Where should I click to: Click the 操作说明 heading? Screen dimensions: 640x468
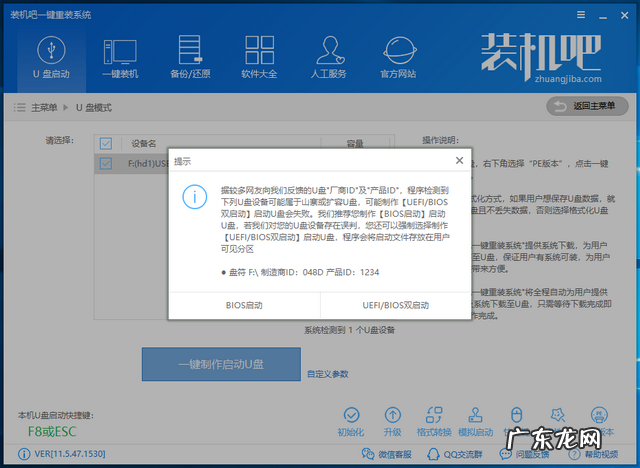tap(440, 140)
